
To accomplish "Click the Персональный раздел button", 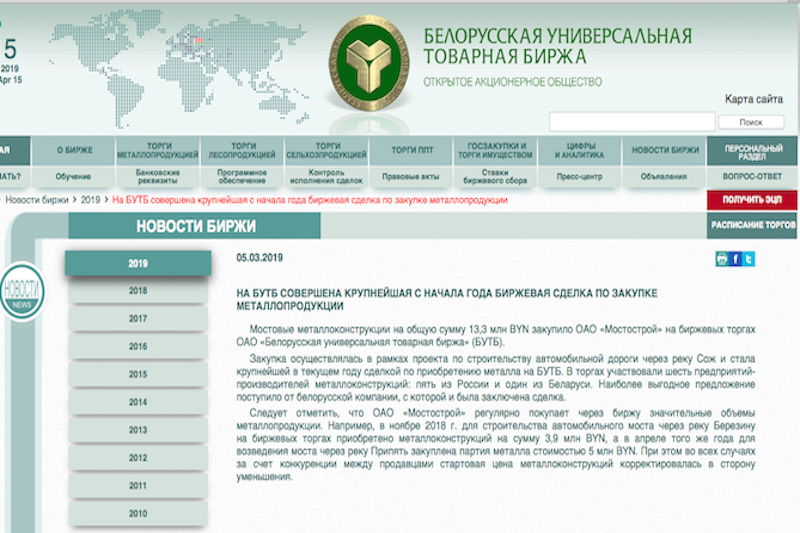I will point(751,150).
